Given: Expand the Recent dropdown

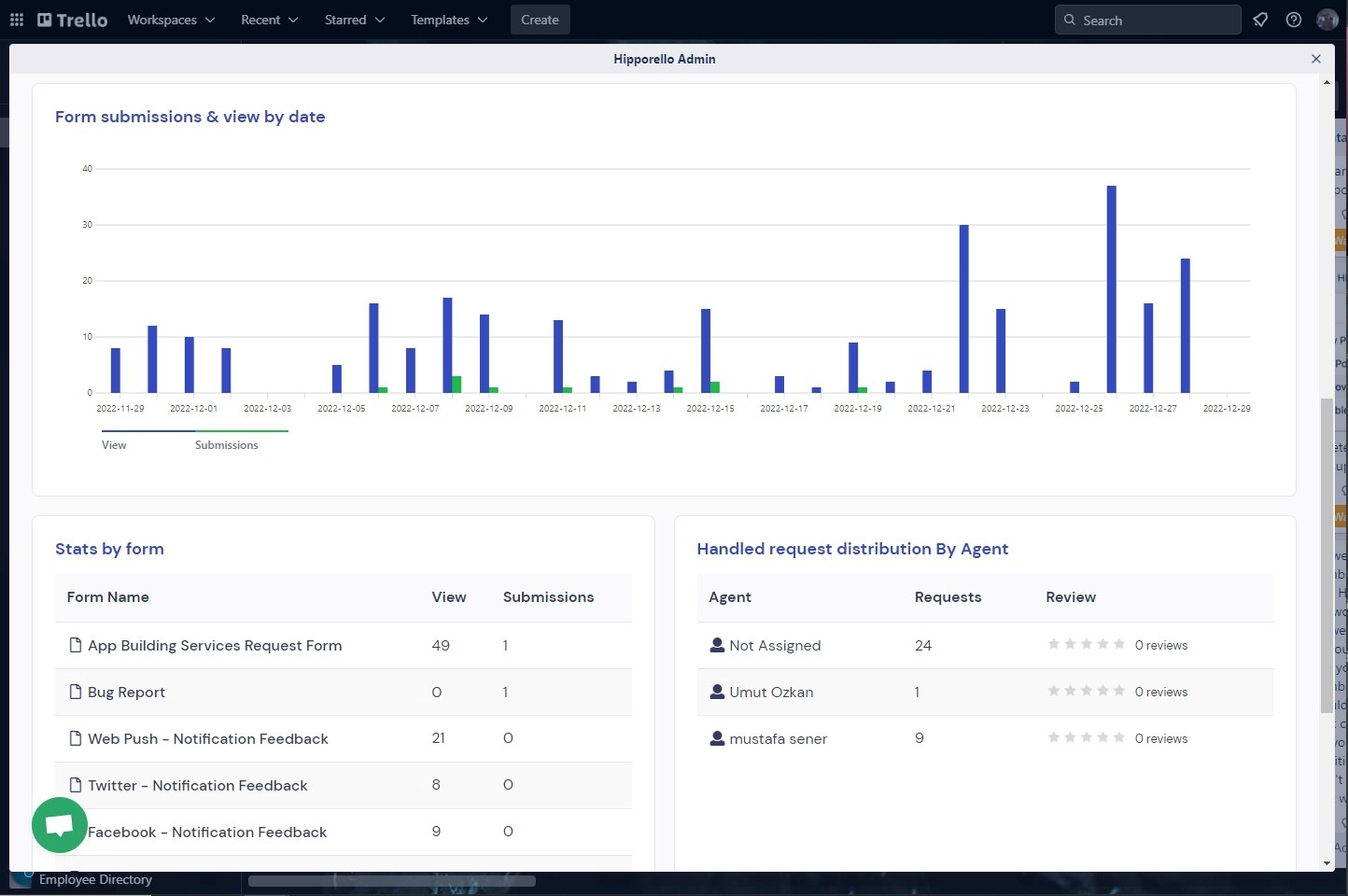Looking at the screenshot, I should pos(270,20).
